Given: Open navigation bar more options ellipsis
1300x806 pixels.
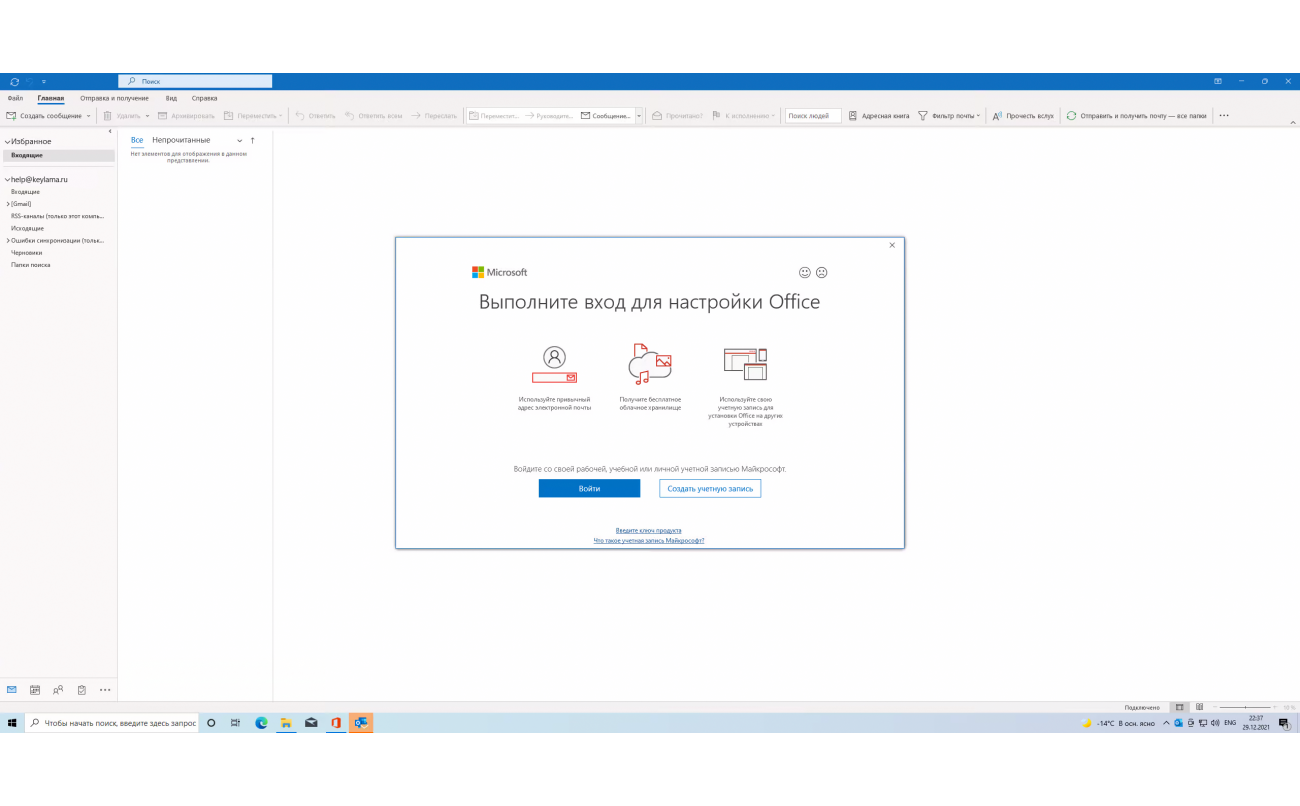Looking at the screenshot, I should coord(105,690).
